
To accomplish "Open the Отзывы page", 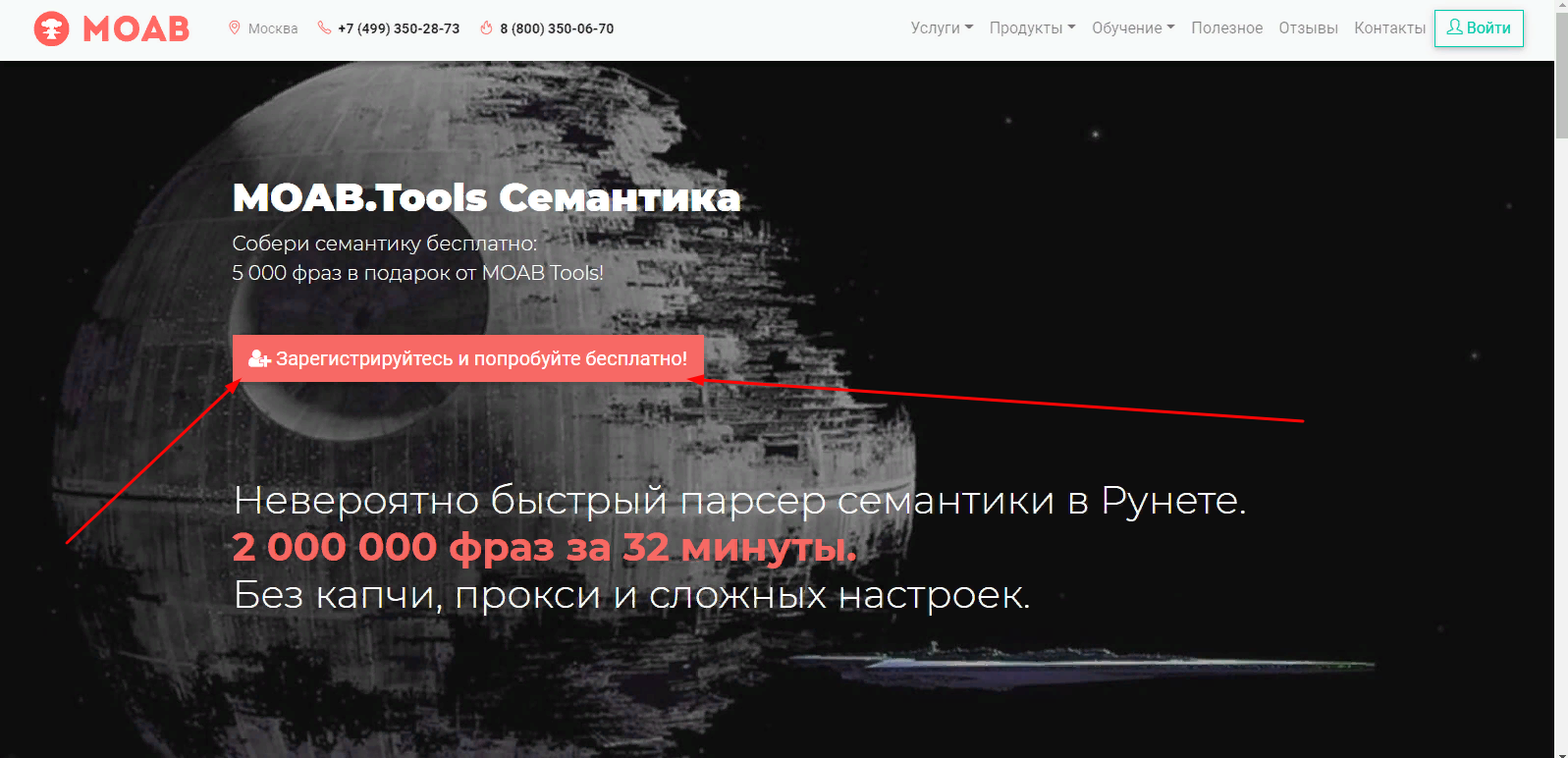I will (1308, 28).
